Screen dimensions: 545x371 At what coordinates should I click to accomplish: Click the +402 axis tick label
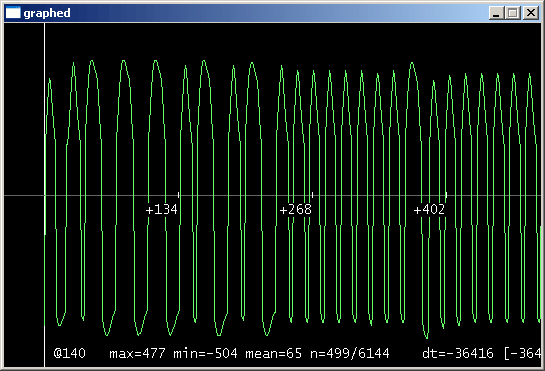tap(429, 210)
